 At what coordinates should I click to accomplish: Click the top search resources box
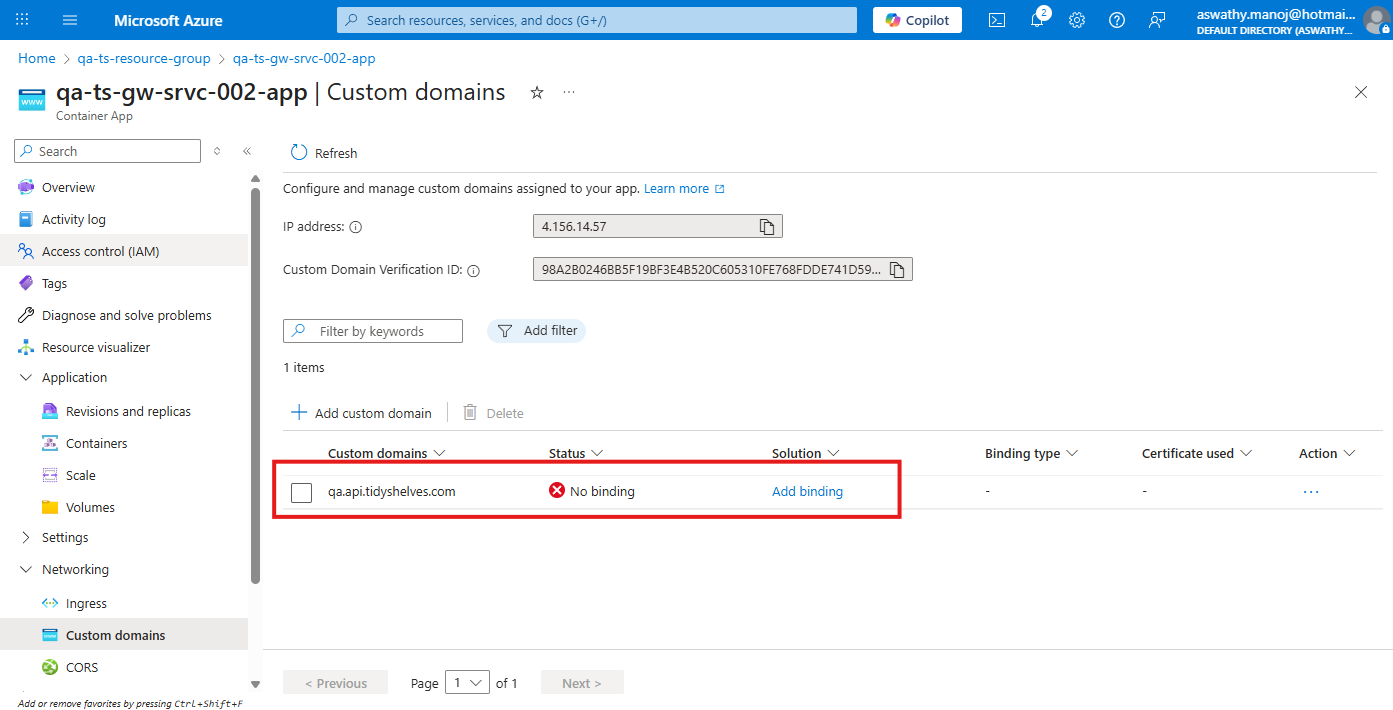pos(597,20)
